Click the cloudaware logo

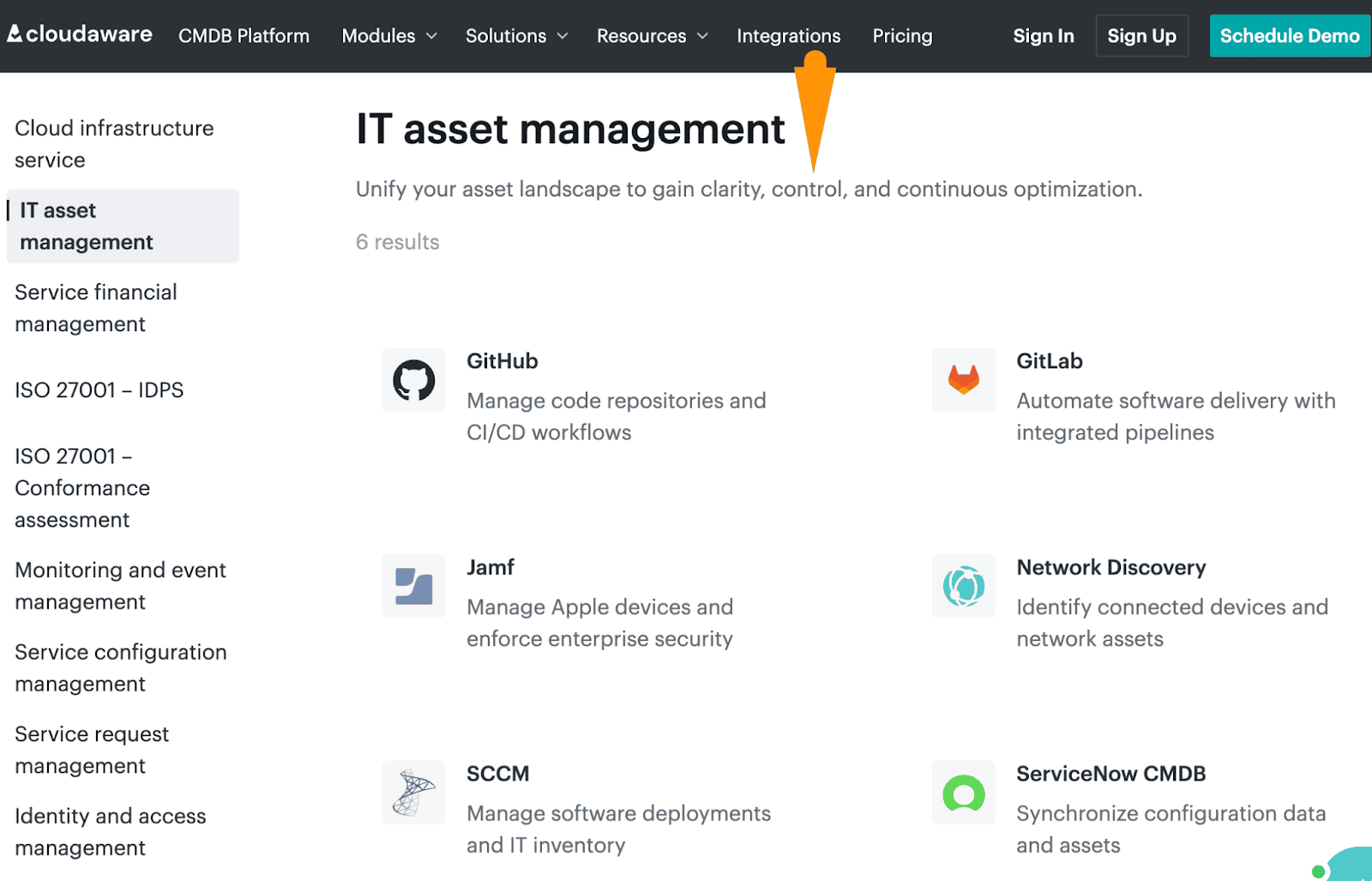(x=79, y=34)
